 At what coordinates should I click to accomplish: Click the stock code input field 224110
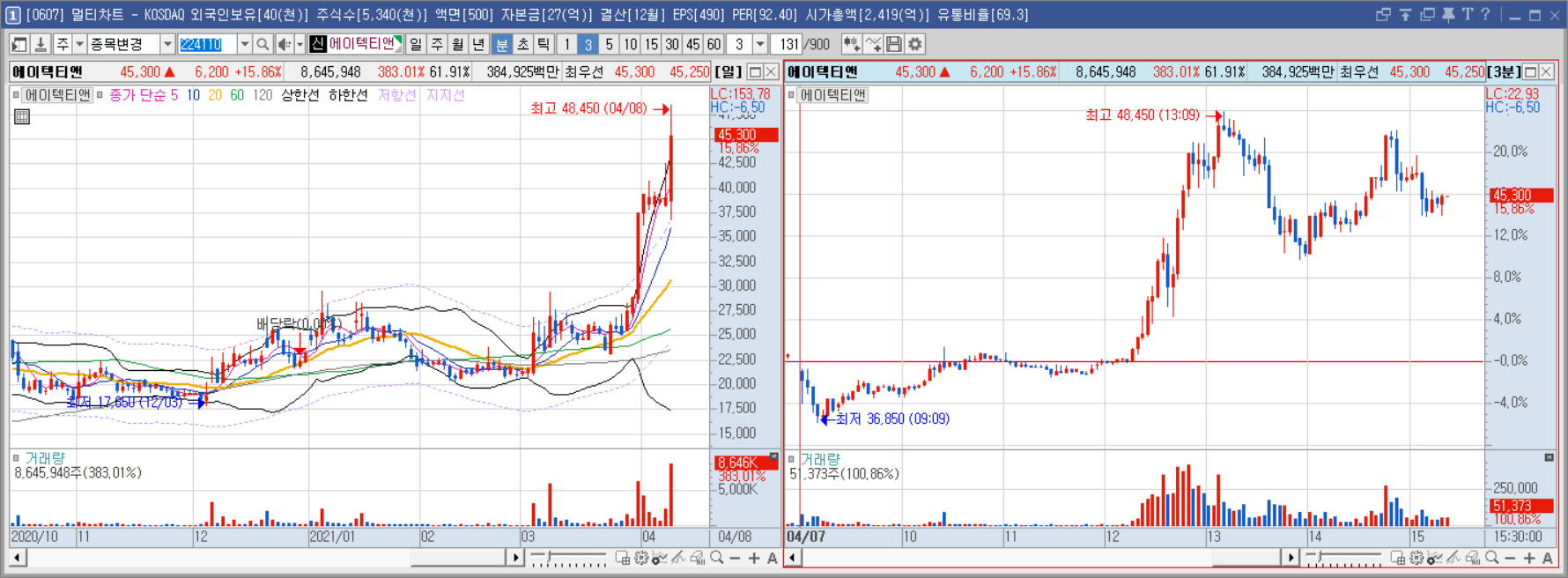point(207,44)
